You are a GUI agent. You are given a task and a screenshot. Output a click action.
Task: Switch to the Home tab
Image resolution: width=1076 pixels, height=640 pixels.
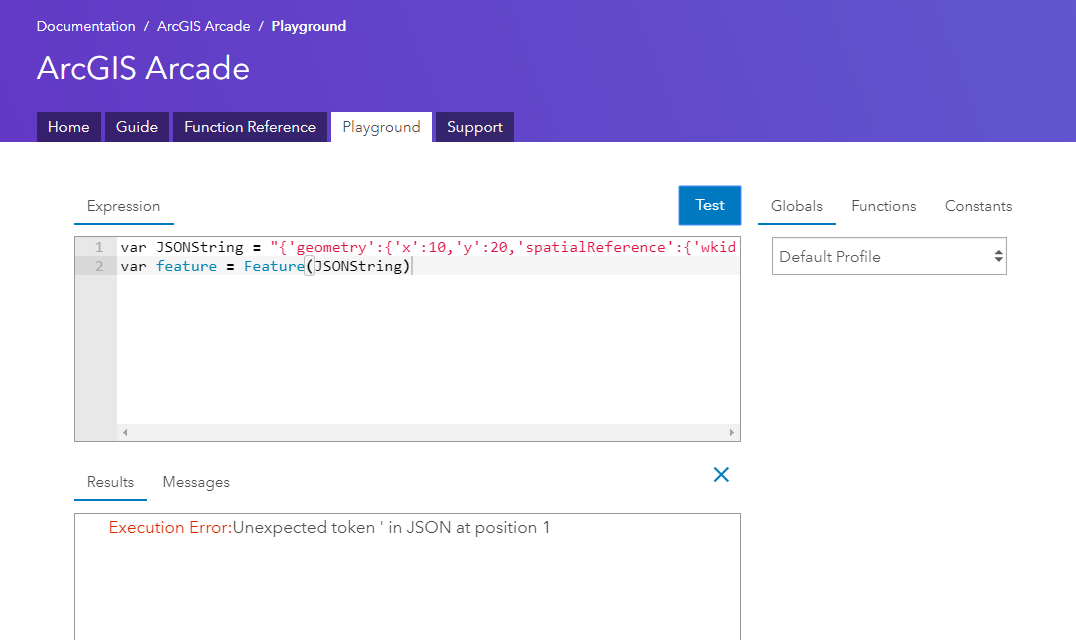click(x=69, y=127)
